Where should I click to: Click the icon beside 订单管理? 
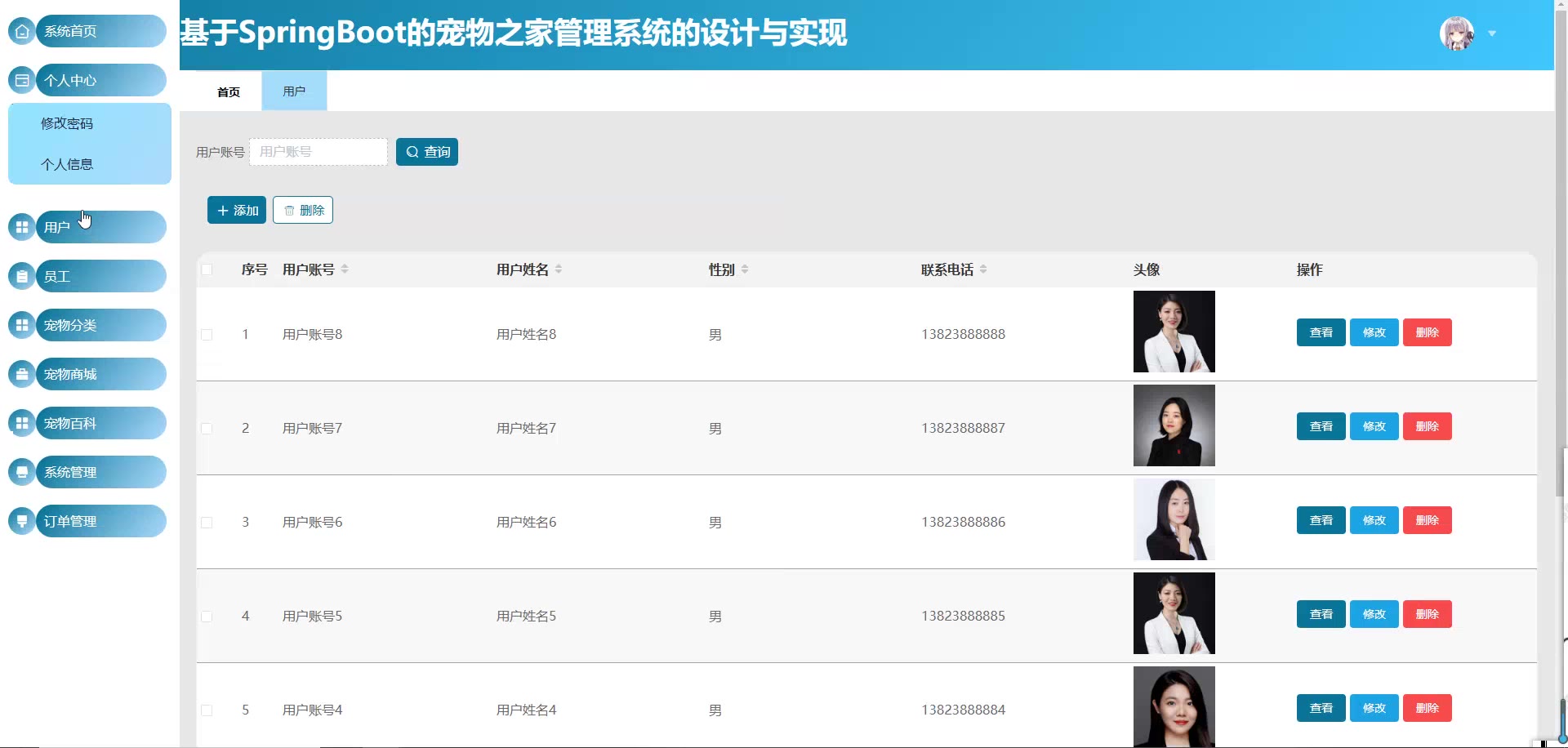(22, 521)
